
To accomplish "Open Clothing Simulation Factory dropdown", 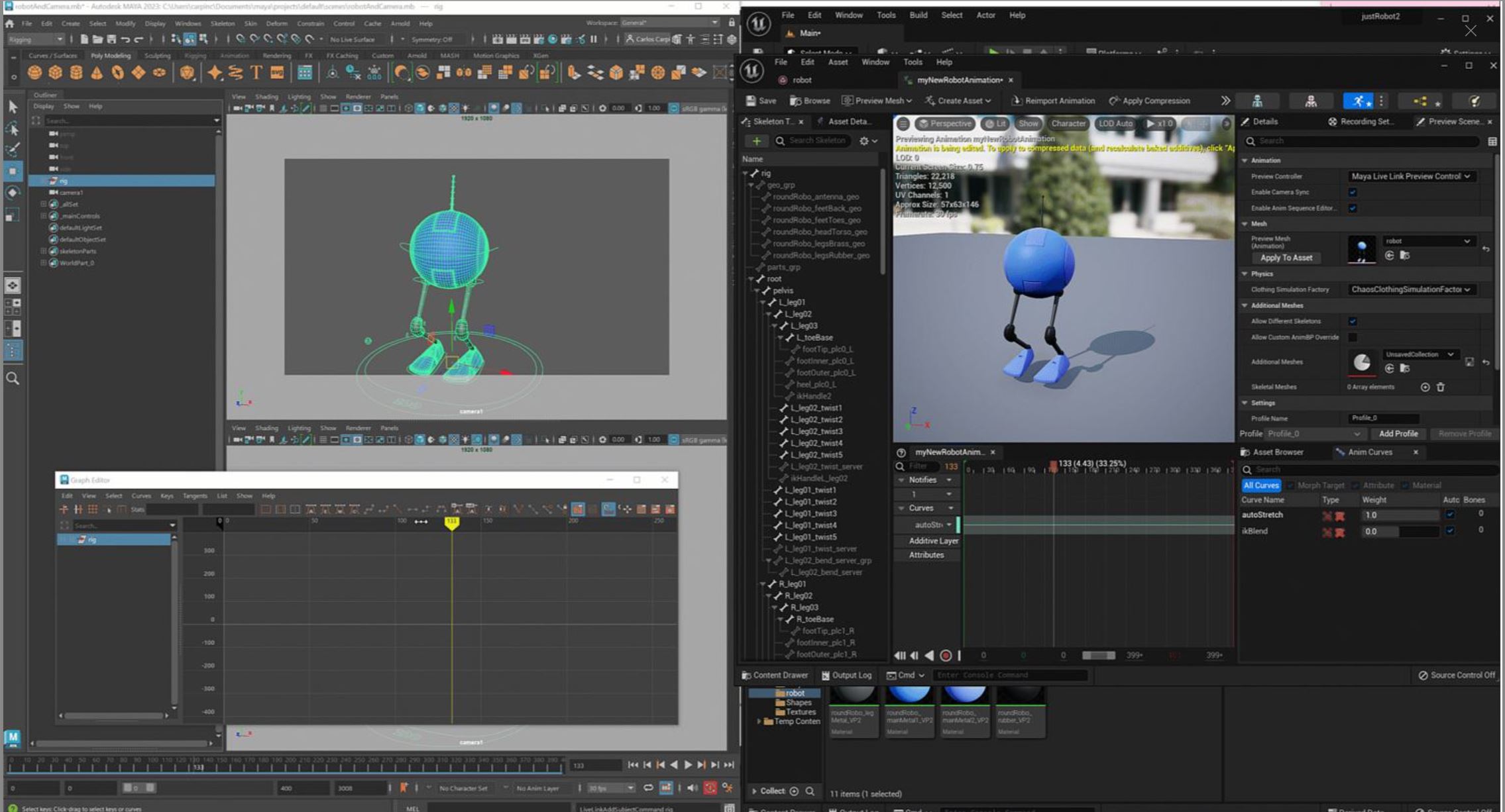I will (1410, 289).
